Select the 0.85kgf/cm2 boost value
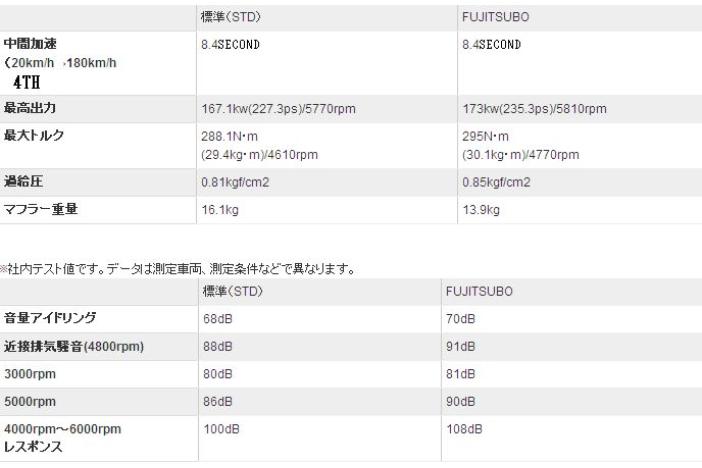 coord(499,183)
